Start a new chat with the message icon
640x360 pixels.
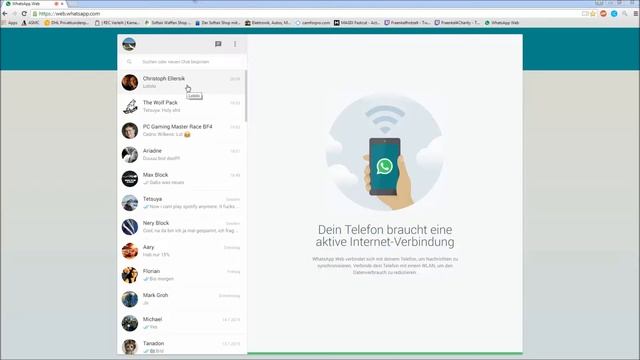pos(218,44)
